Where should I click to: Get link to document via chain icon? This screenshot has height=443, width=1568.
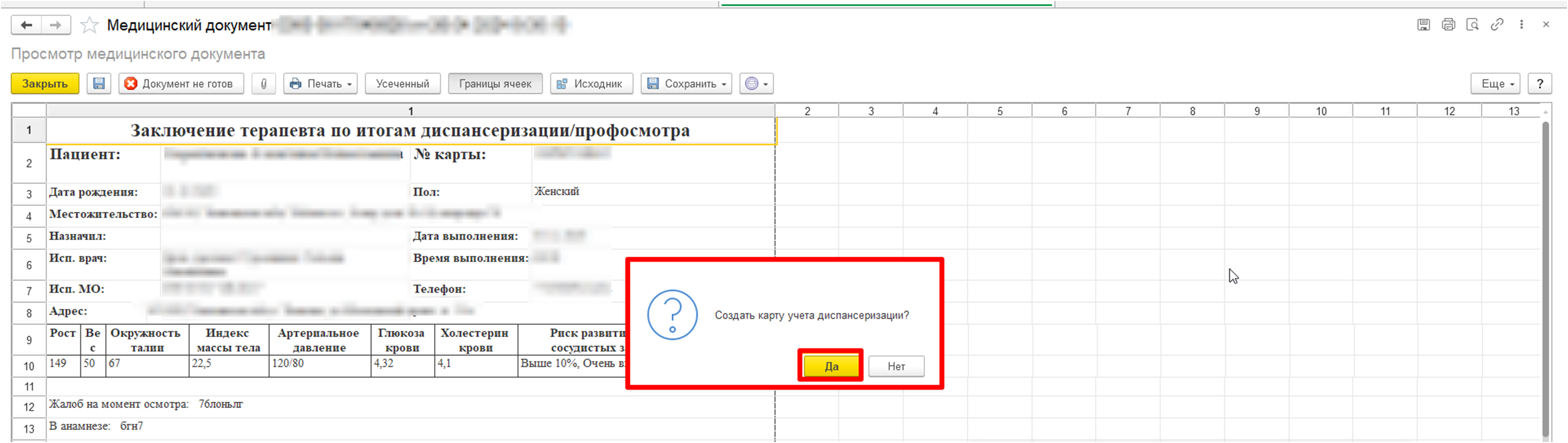pyautogui.click(x=1497, y=25)
